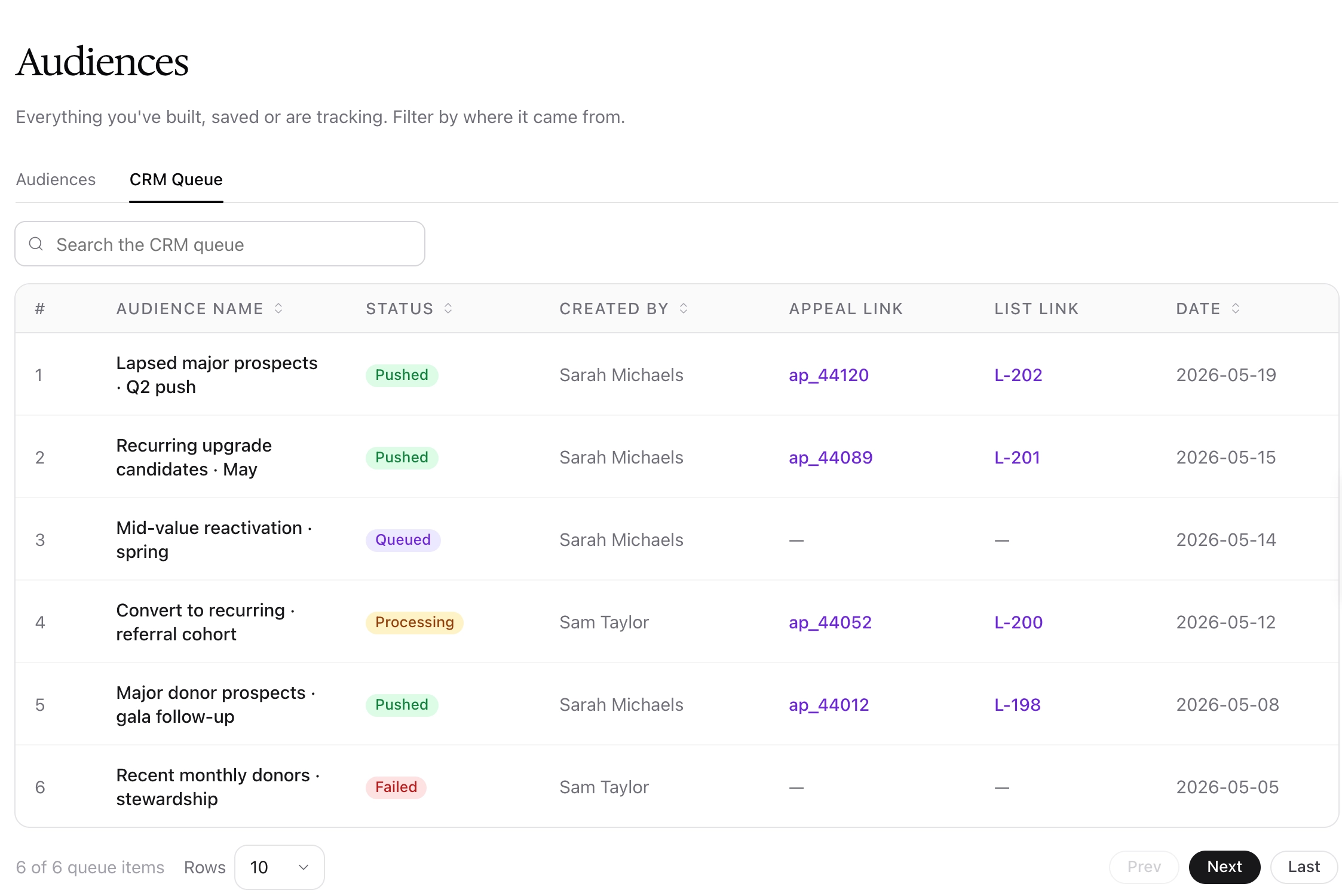
Task: Click the Processing status badge
Action: (414, 622)
